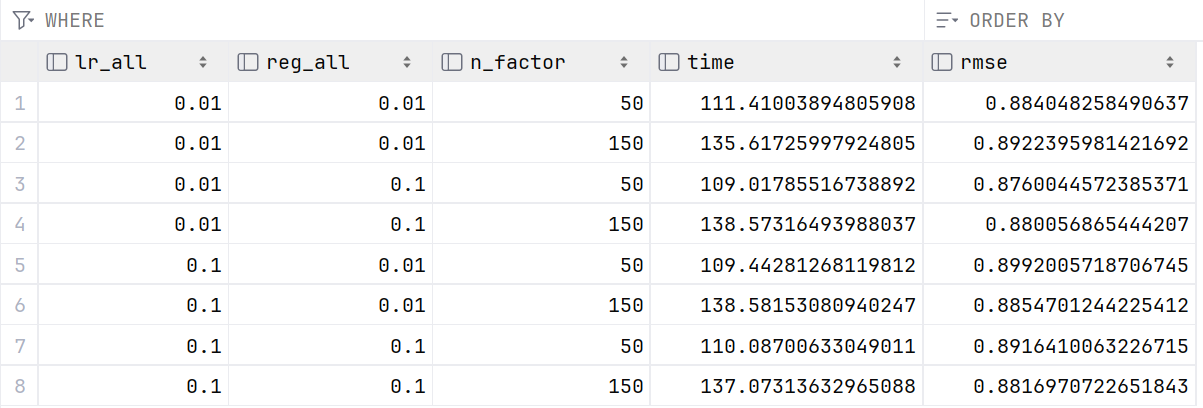Select row number 3
Viewport: 1203px width, 408px height.
click(x=19, y=184)
